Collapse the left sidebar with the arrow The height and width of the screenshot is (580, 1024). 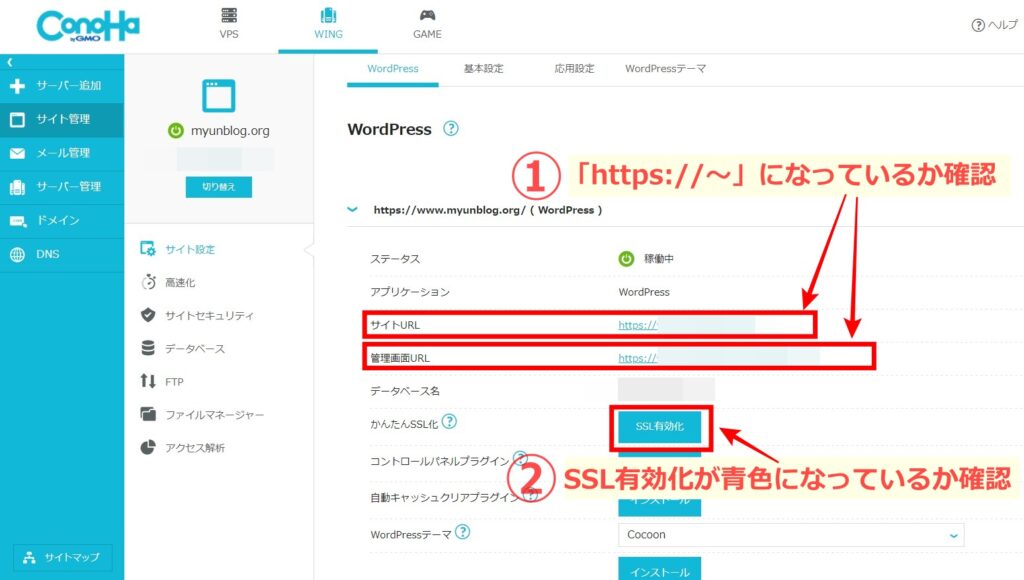coord(10,62)
